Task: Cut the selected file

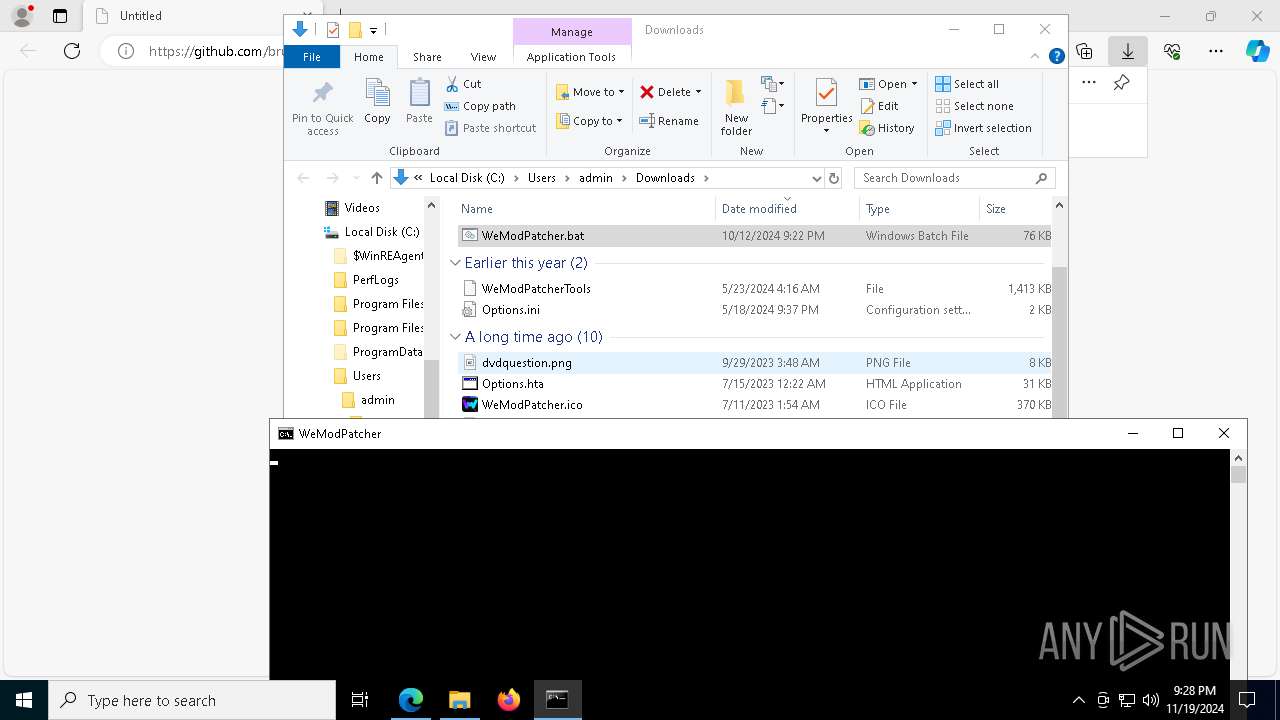Action: pyautogui.click(x=463, y=84)
